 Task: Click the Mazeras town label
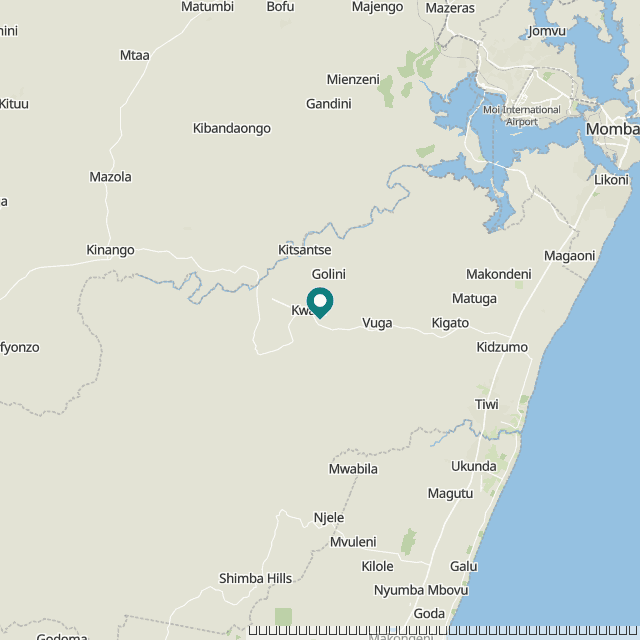click(450, 8)
